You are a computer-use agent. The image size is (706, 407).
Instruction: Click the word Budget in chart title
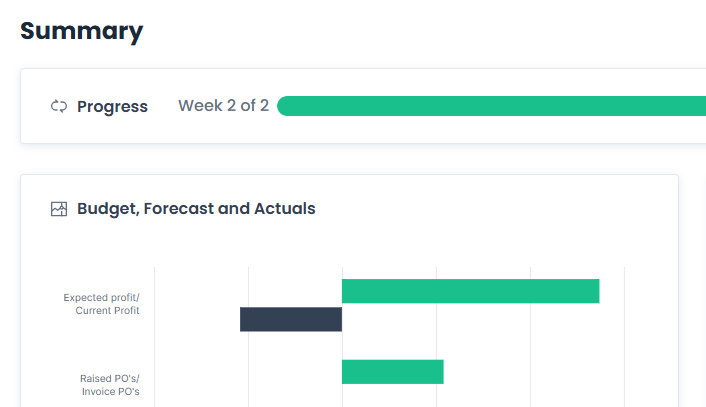pyautogui.click(x=106, y=209)
